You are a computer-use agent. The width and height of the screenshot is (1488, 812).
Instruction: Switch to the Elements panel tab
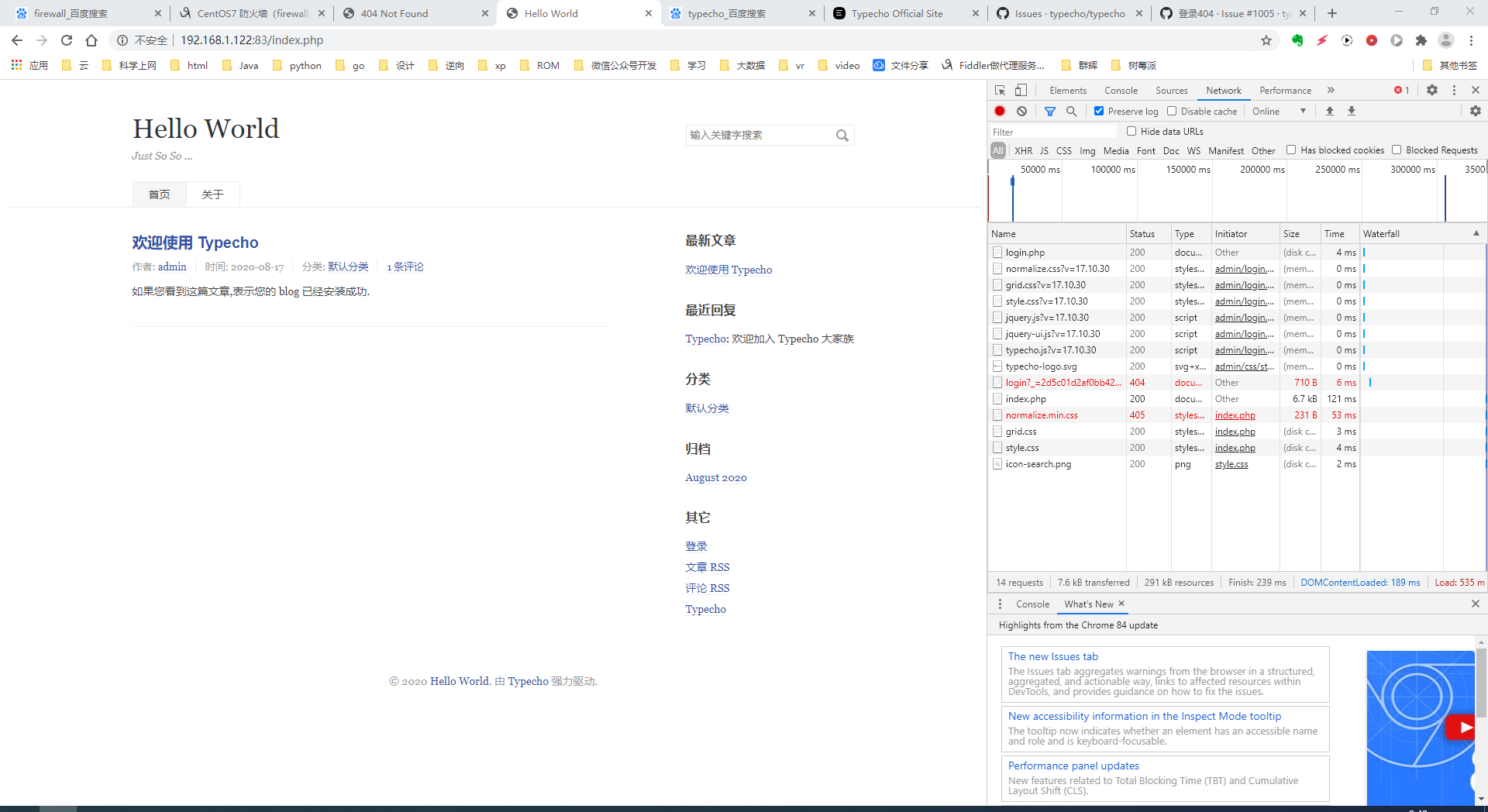1067,90
